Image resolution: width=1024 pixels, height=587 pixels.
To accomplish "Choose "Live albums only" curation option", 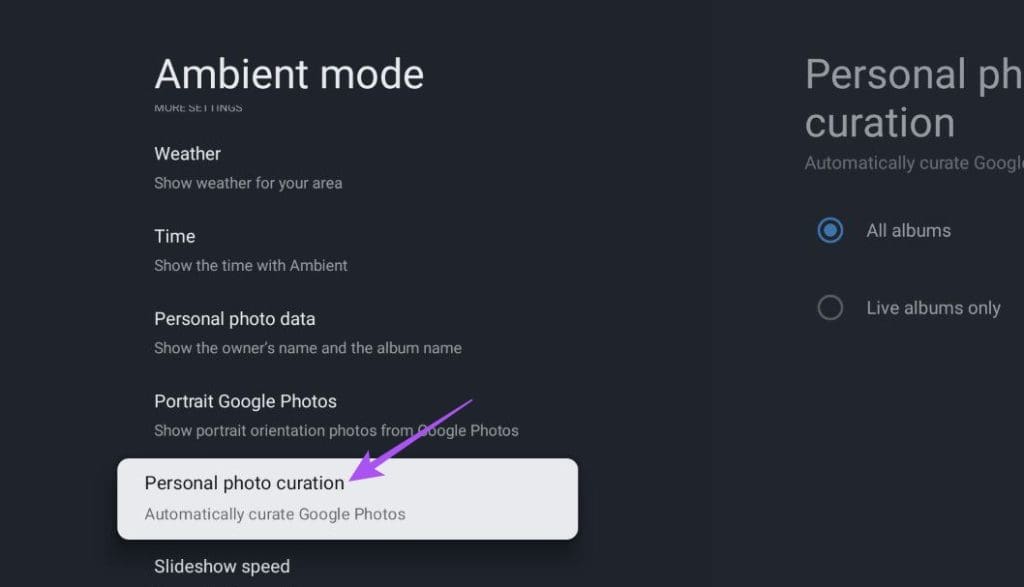I will click(830, 307).
